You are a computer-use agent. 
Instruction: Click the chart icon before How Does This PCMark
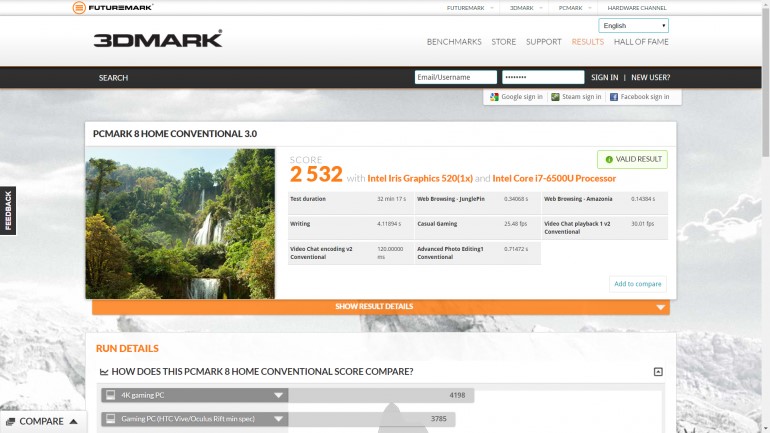tap(104, 372)
